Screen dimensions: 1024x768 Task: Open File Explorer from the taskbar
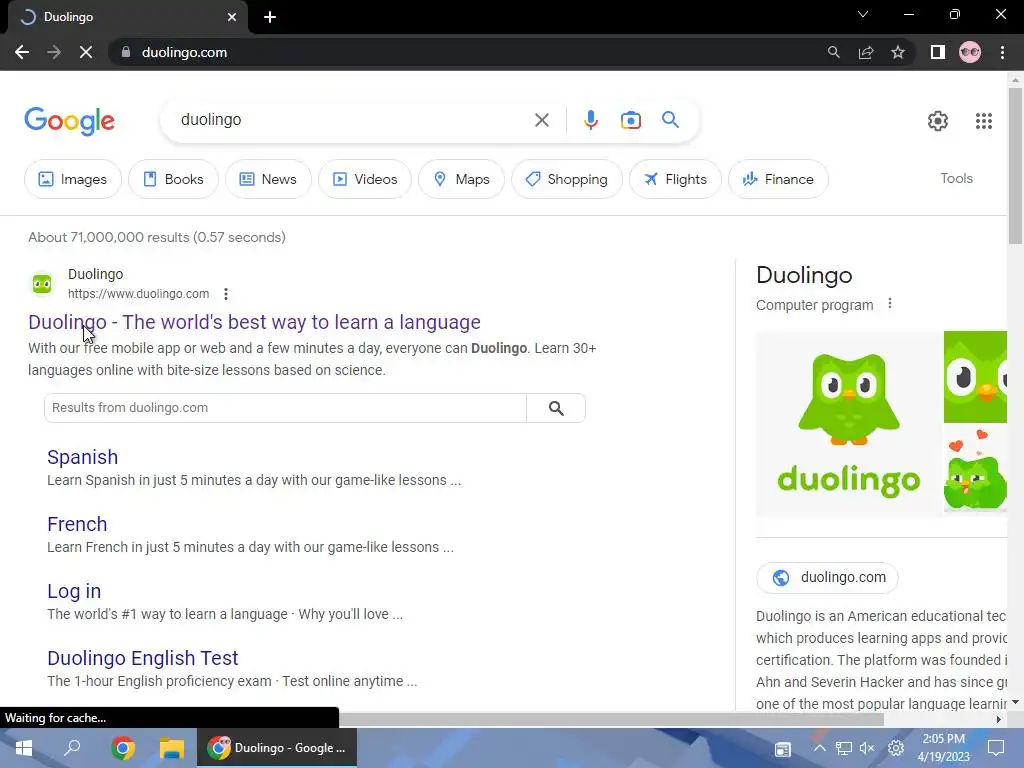tap(172, 748)
